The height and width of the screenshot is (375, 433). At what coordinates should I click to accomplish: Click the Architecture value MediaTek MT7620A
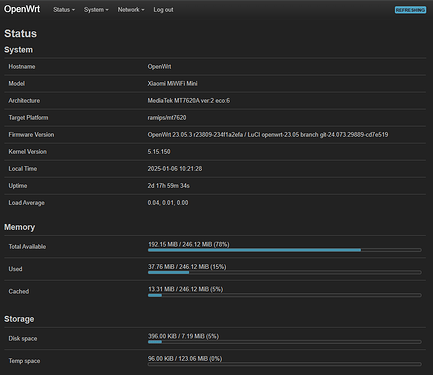[189, 101]
